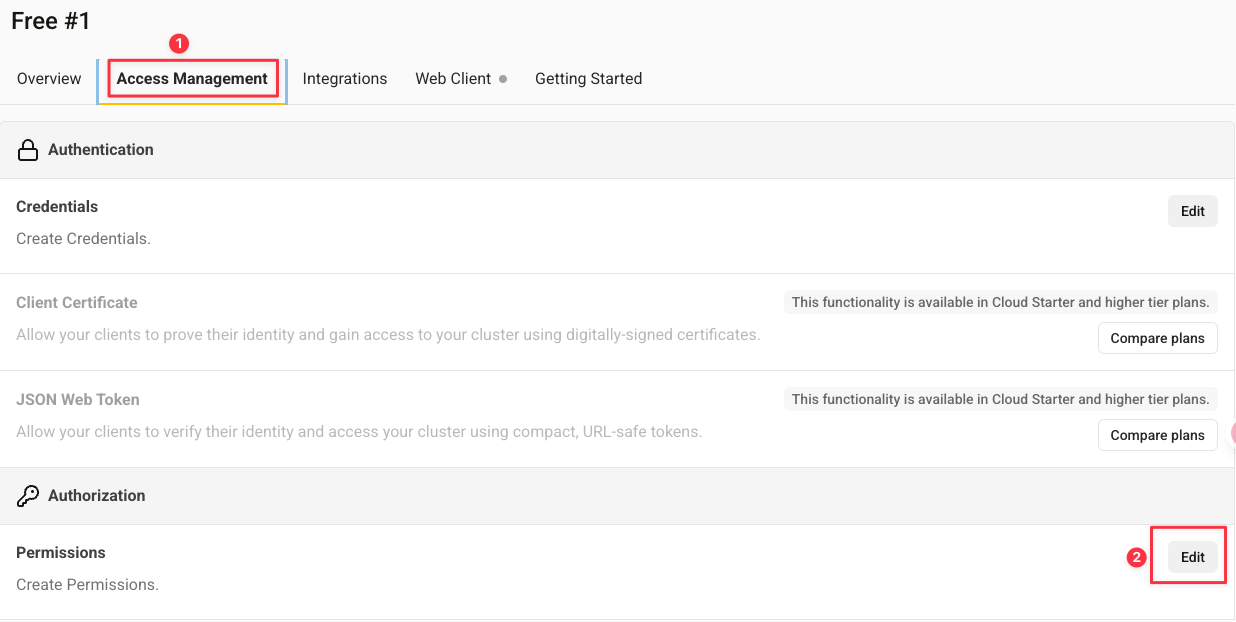Edit the Credentials settings
The image size is (1236, 622).
1192,211
